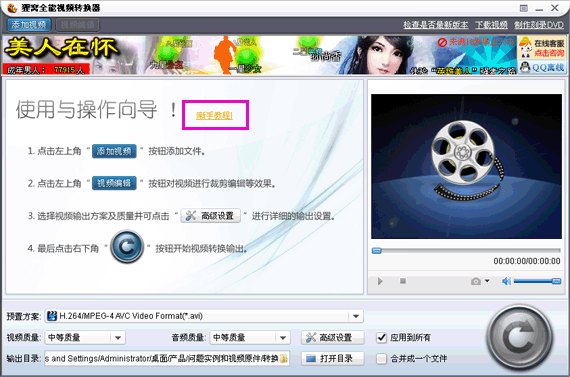
Task: Click the app logo in title bar
Action: point(12,8)
